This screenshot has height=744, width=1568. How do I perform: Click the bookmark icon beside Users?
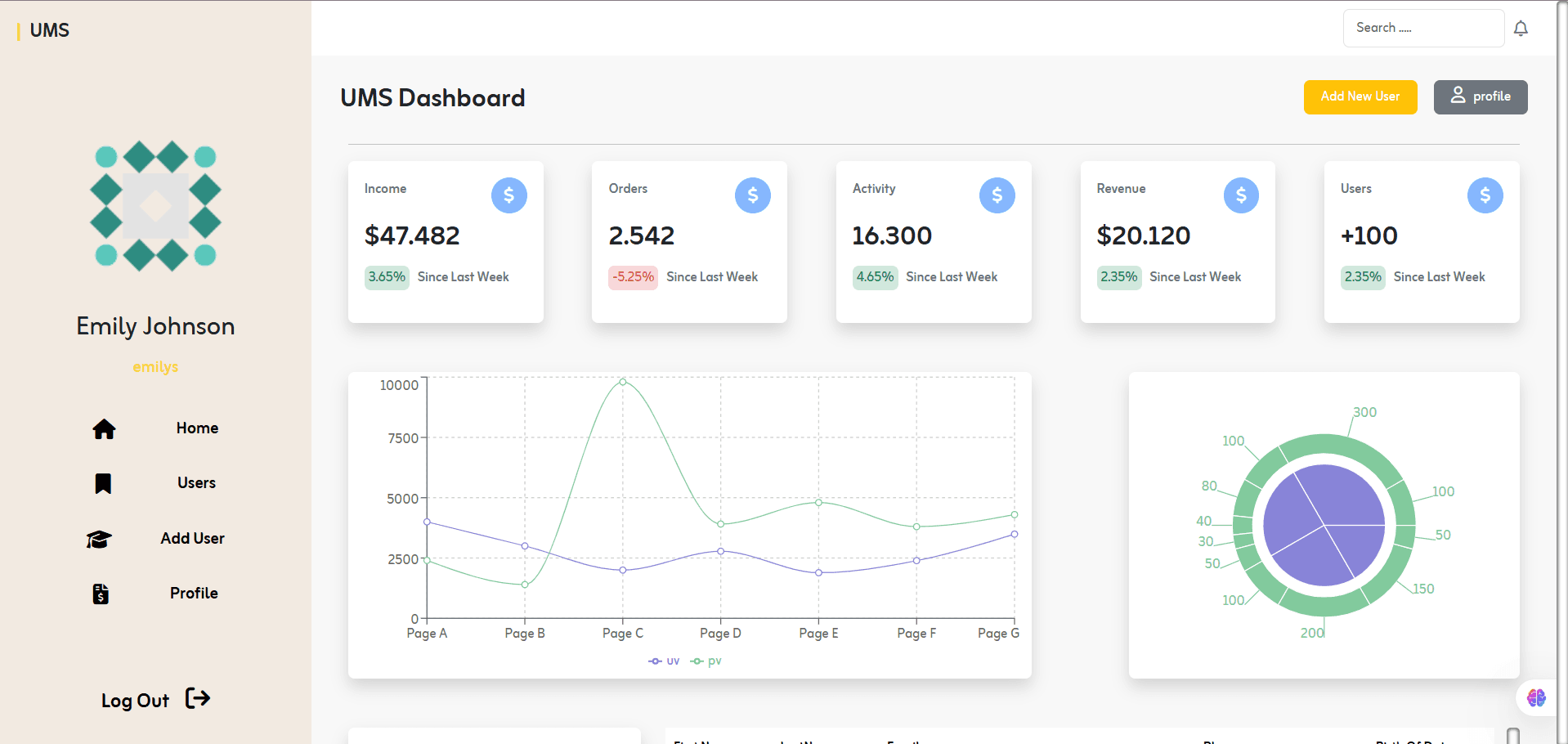[103, 484]
